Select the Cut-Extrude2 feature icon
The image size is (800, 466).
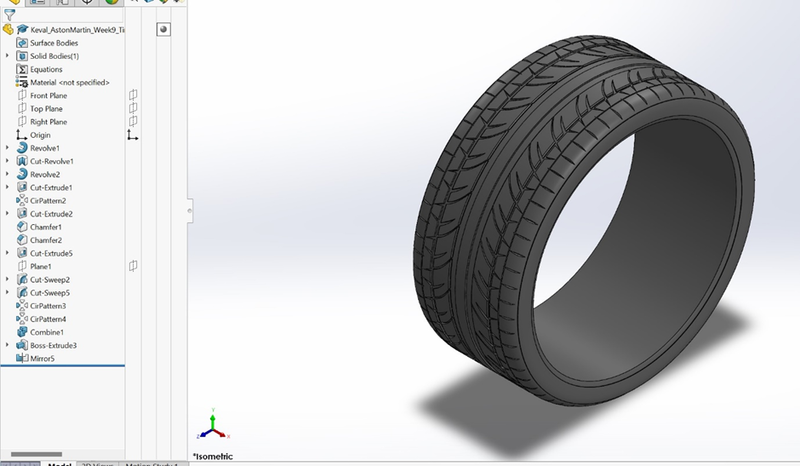[x=22, y=214]
